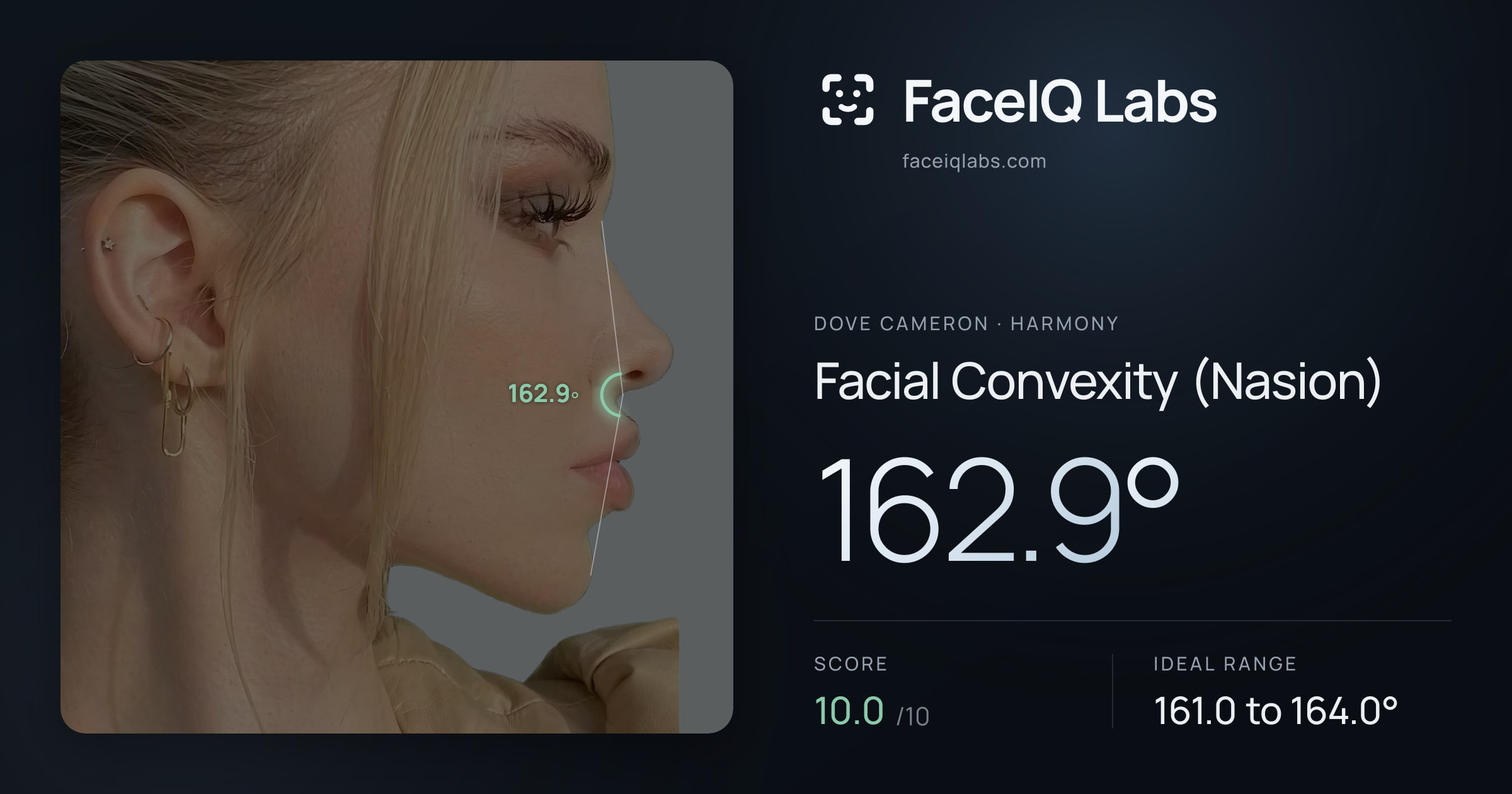
Task: Click the 161.0 to 164.0° range value
Action: [x=1275, y=711]
